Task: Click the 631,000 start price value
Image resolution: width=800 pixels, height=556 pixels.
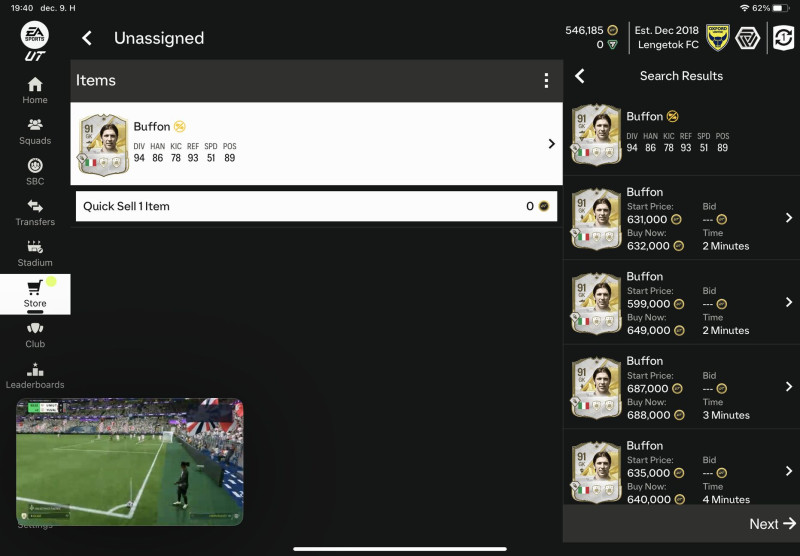Action: point(647,219)
